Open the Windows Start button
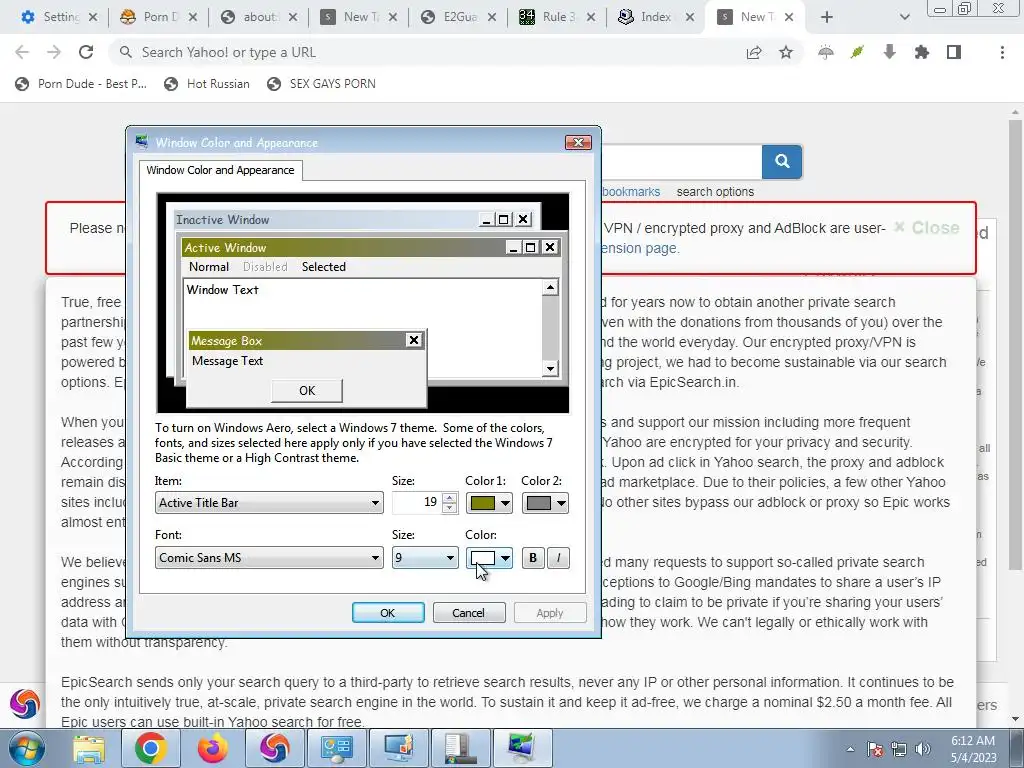Viewport: 1024px width, 768px height. coord(25,748)
